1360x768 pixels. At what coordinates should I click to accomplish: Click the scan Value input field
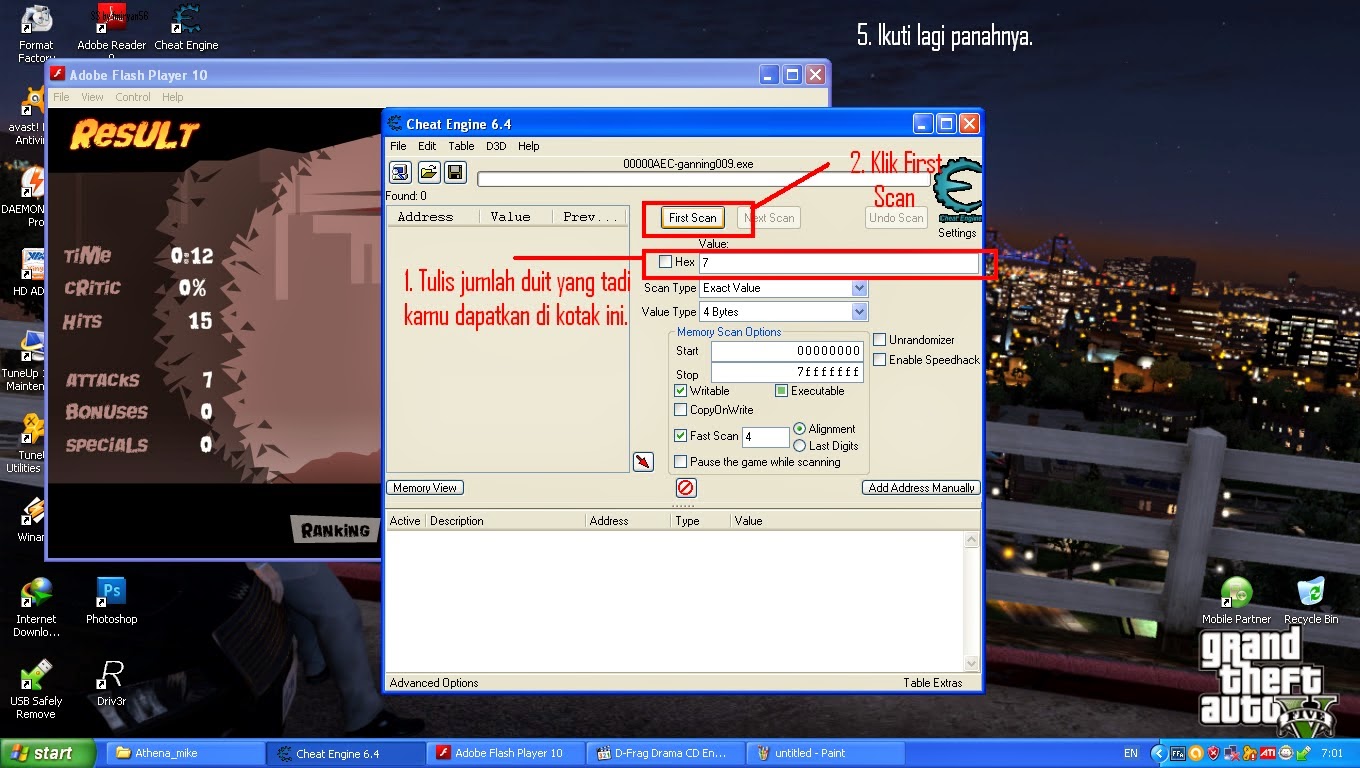[x=838, y=263]
